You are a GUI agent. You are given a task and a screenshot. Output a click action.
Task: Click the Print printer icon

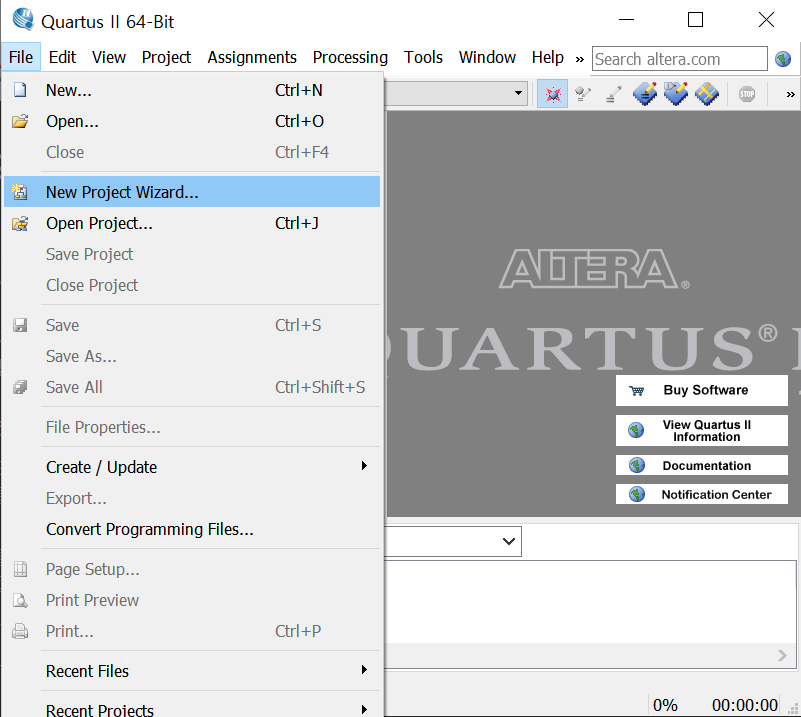[x=20, y=631]
